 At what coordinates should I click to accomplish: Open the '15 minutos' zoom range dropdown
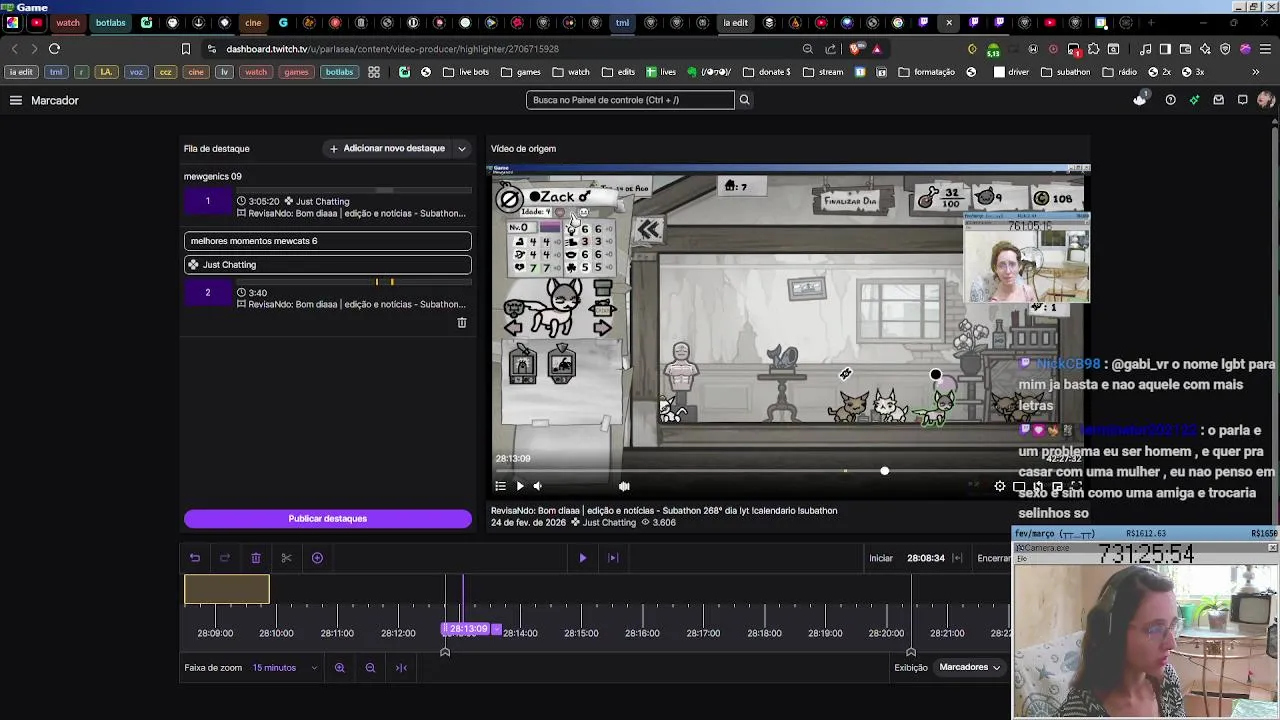click(x=285, y=668)
